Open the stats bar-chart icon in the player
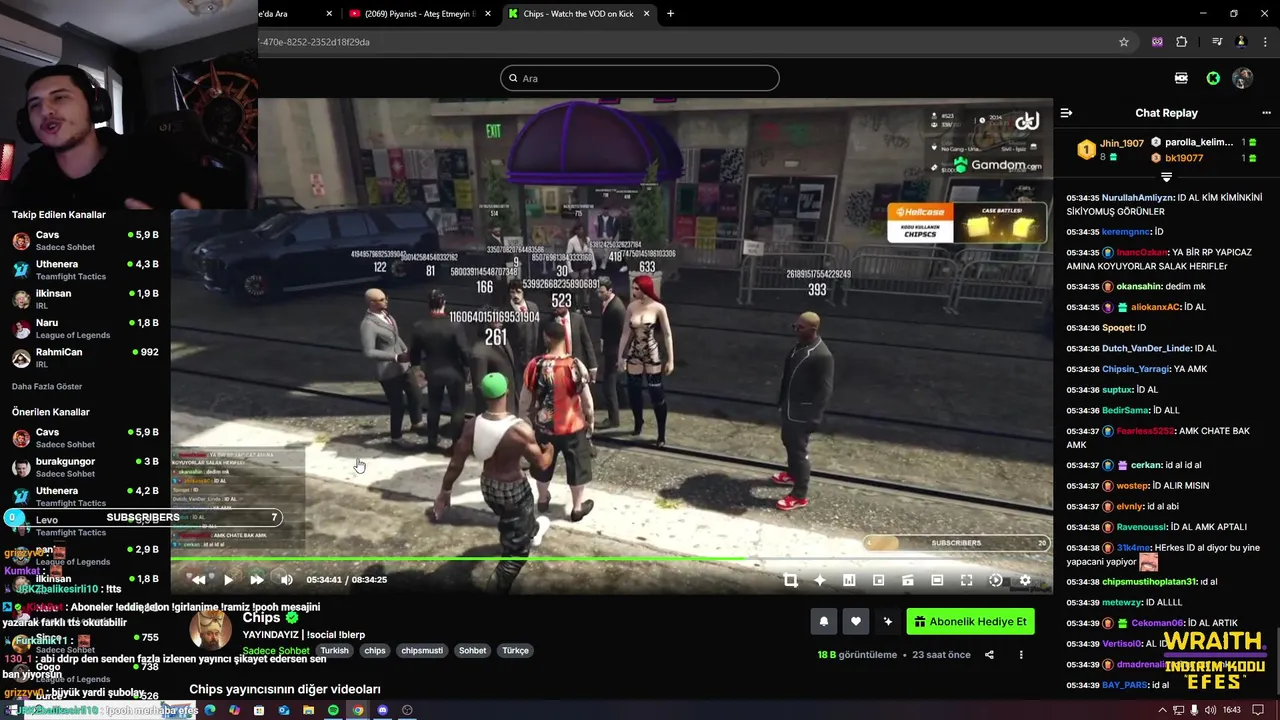The height and width of the screenshot is (720, 1280). [x=849, y=580]
